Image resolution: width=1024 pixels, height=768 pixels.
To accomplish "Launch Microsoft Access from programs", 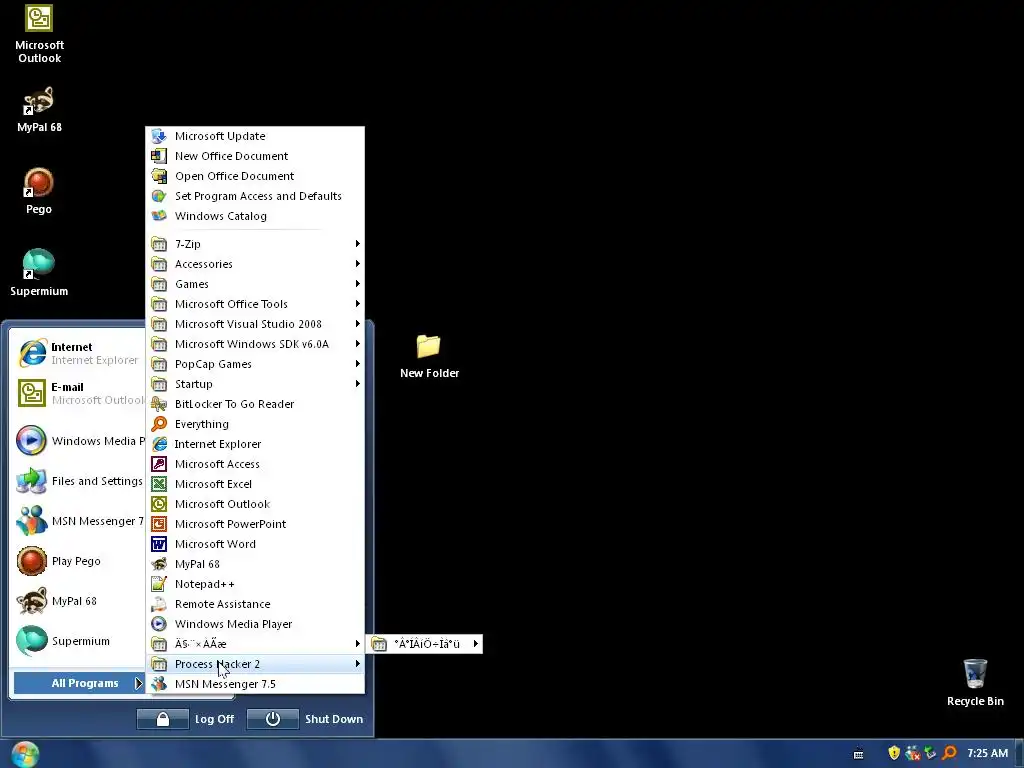I will click(255, 464).
